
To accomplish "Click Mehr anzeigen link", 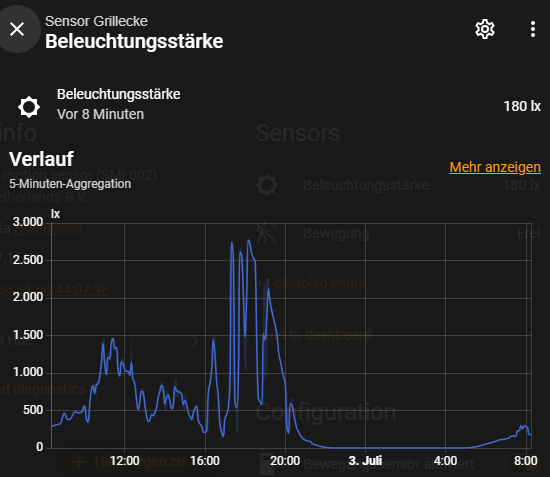I will tap(495, 167).
